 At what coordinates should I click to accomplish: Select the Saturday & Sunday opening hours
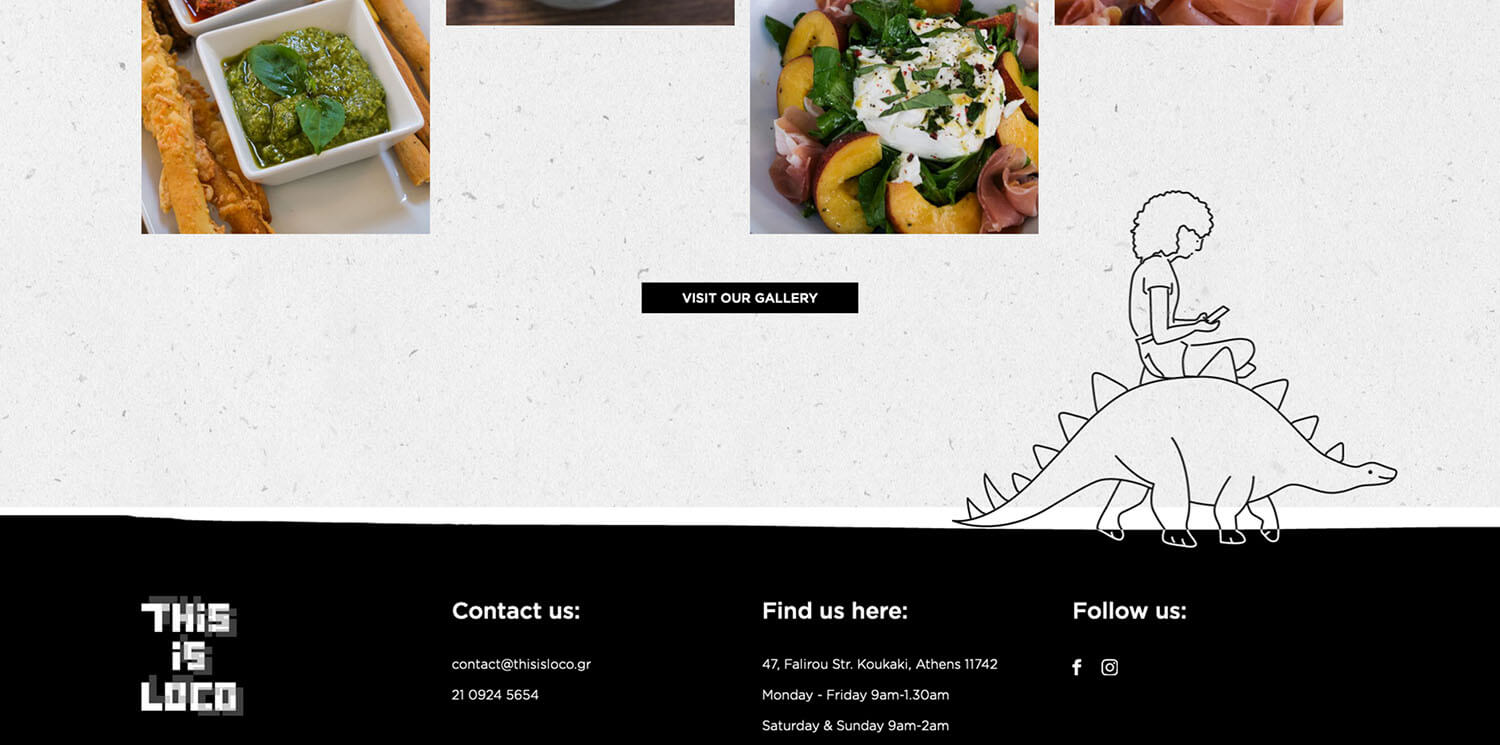pyautogui.click(x=856, y=726)
